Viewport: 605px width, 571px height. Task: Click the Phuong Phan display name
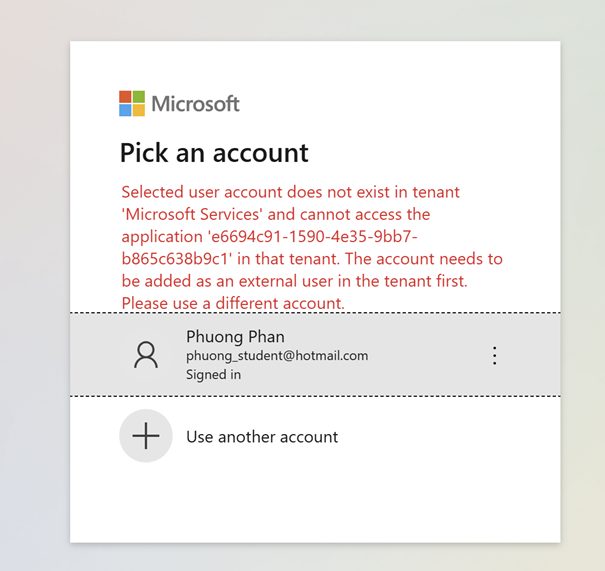tap(235, 337)
